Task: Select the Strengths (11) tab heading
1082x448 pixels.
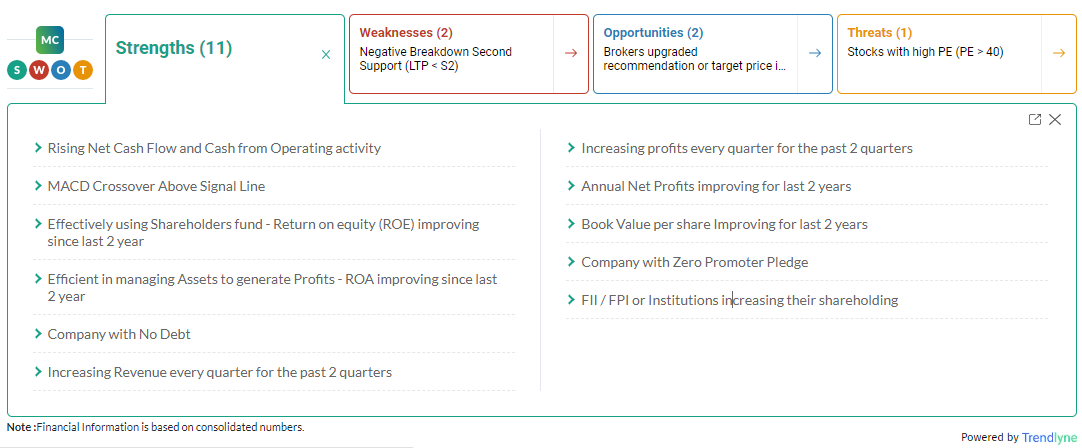Action: [x=174, y=48]
